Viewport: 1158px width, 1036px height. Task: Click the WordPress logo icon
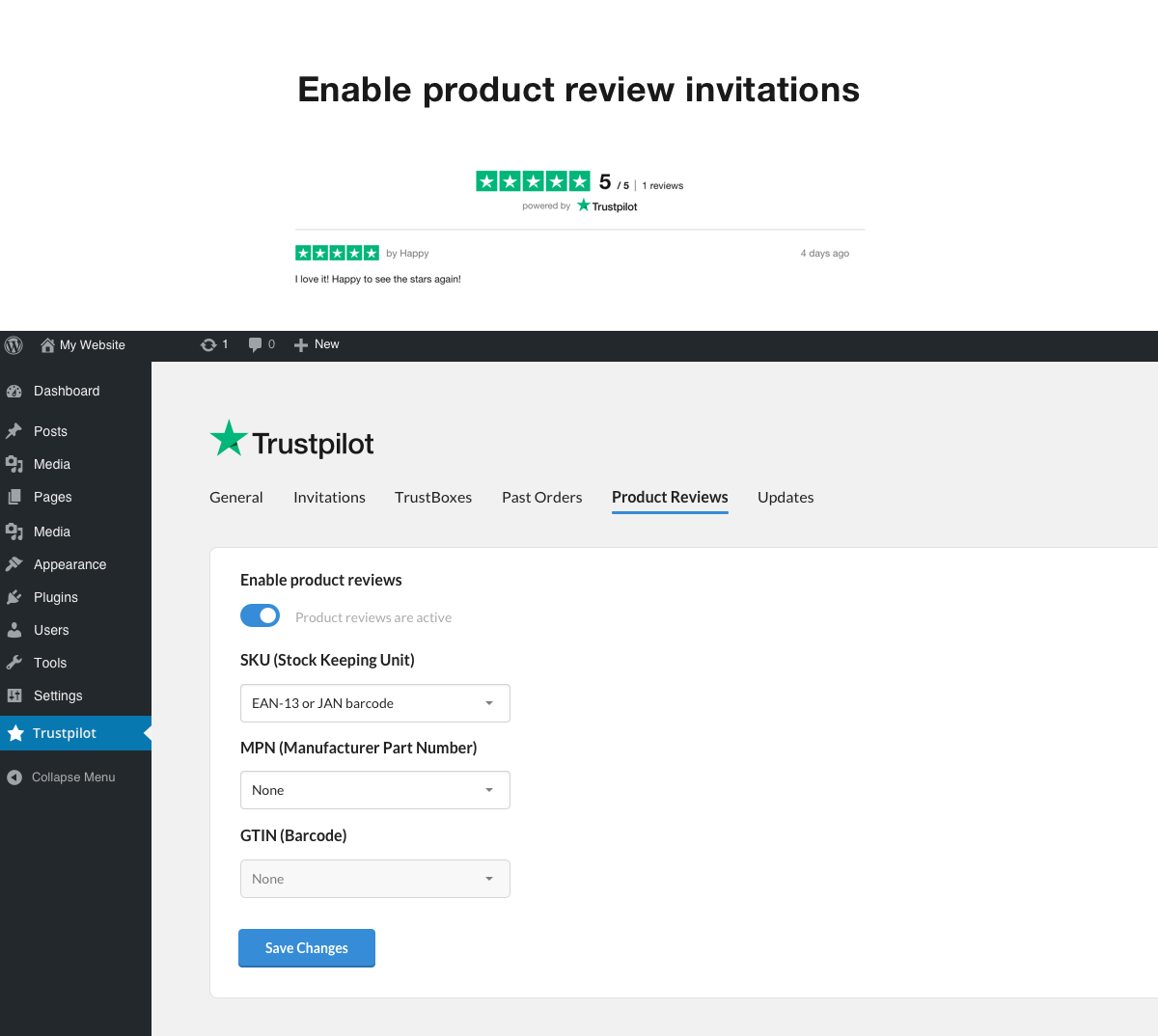[14, 345]
